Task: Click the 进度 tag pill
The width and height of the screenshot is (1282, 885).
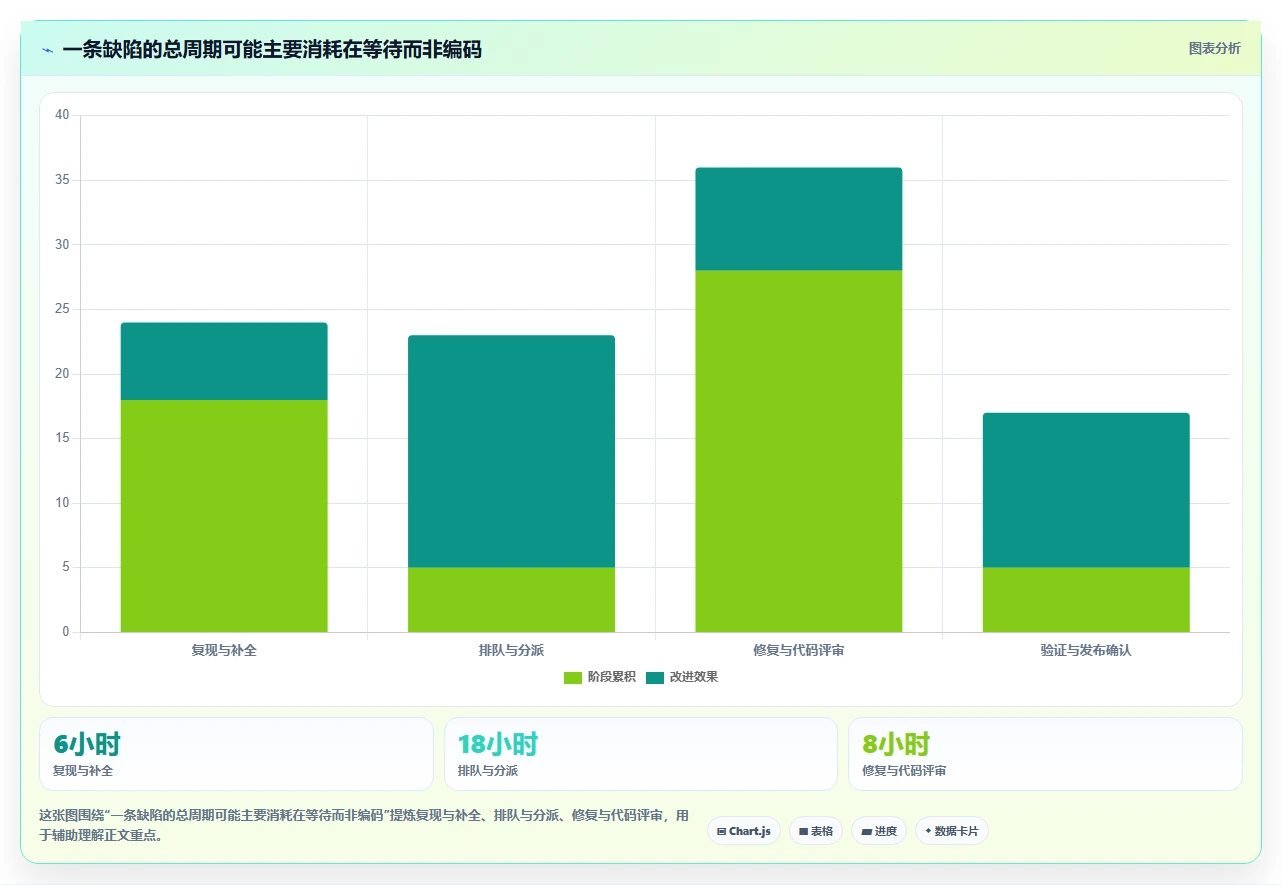Action: pyautogui.click(x=879, y=831)
